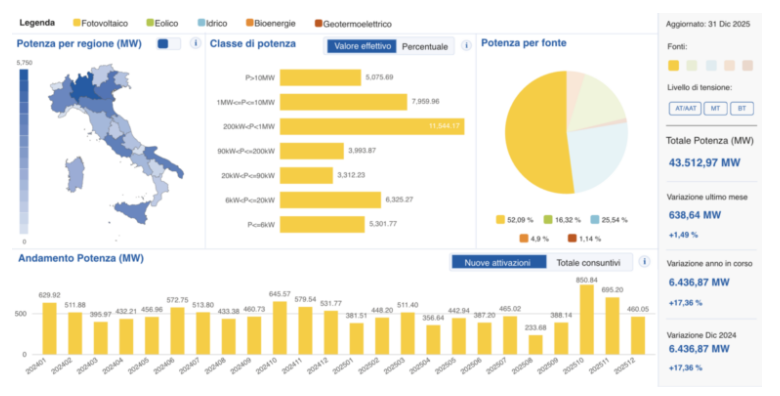The height and width of the screenshot is (396, 780).
Task: Click the 202512 bar with value 460.05
Action: pyautogui.click(x=638, y=335)
